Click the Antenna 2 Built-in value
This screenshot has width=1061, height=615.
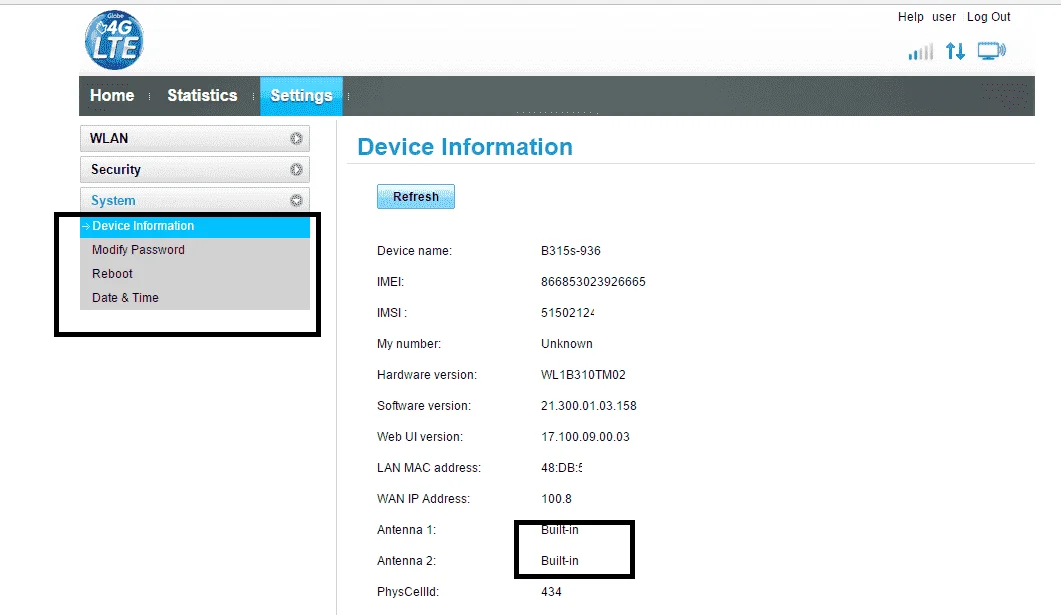[x=560, y=561]
